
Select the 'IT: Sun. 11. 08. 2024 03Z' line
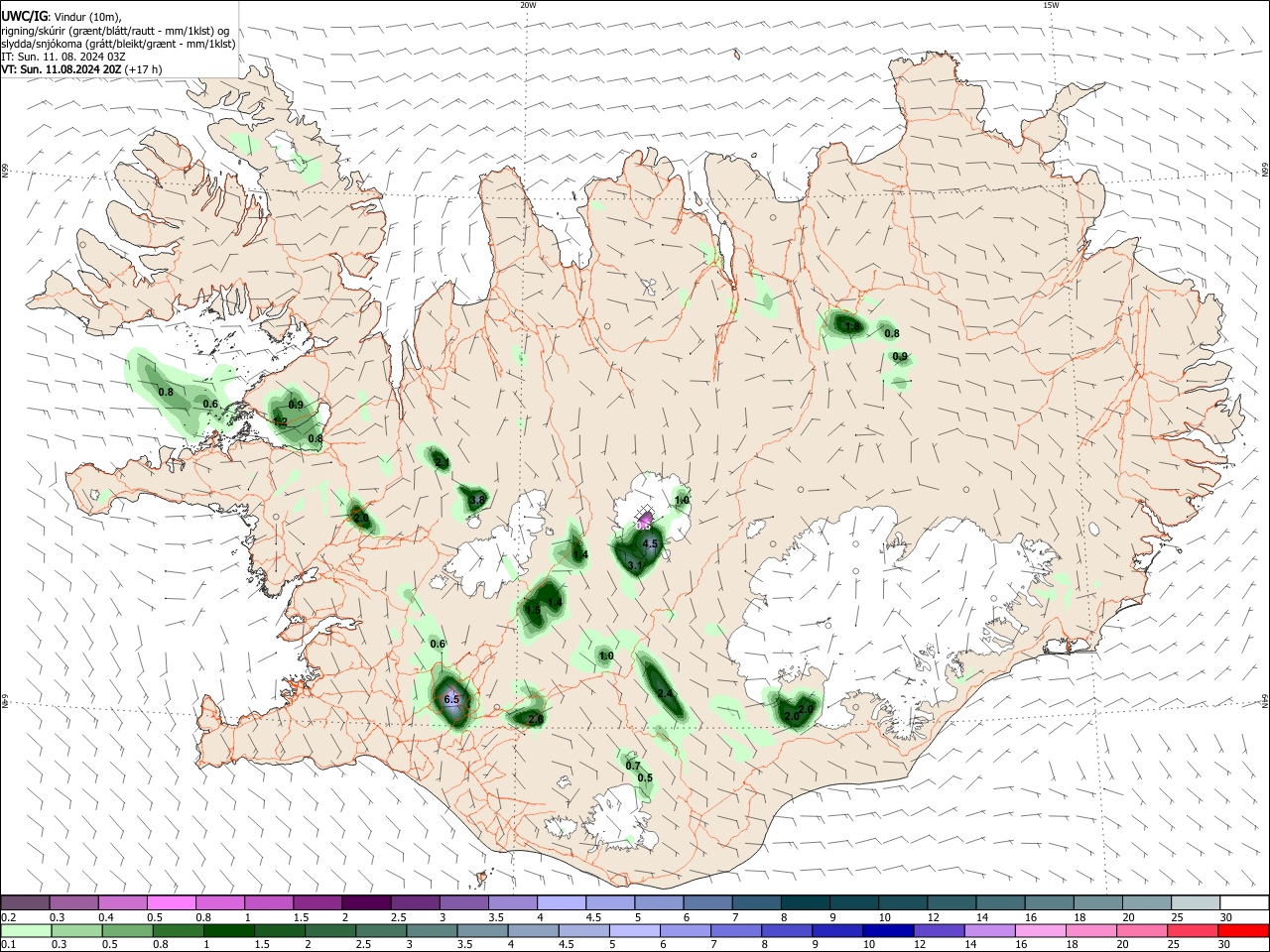(x=63, y=57)
